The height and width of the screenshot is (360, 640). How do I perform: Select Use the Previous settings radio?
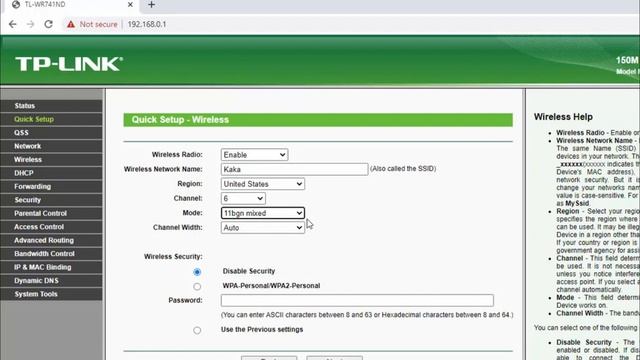197,330
